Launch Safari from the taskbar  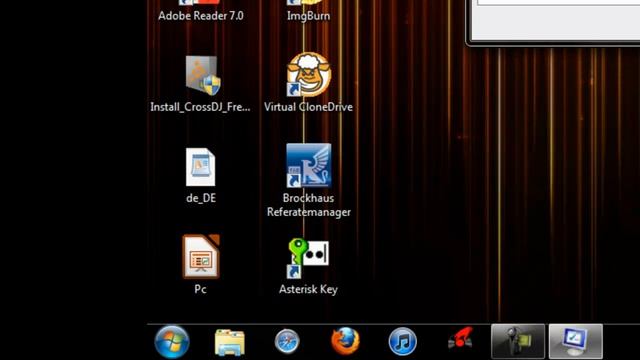(x=287, y=341)
